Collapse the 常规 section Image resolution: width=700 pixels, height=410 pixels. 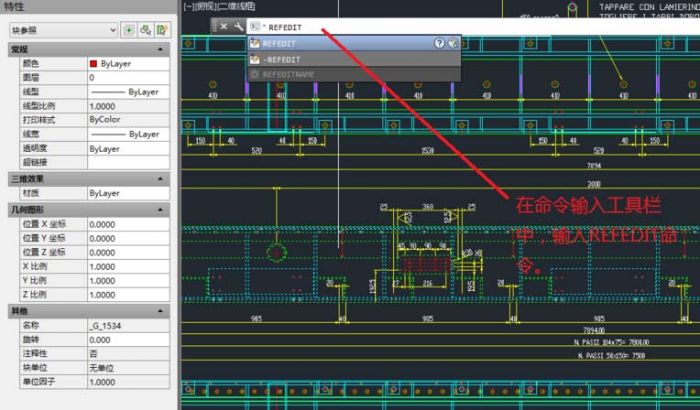[160, 49]
